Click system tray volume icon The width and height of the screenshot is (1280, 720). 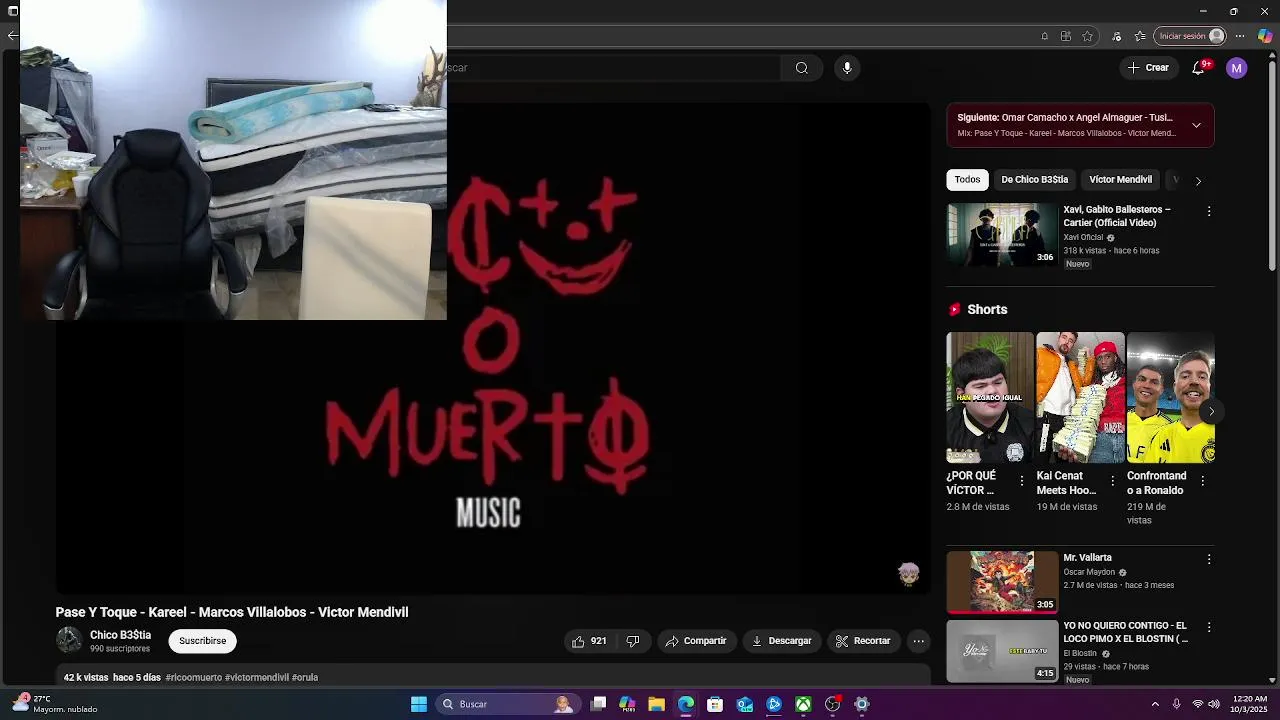click(1215, 704)
